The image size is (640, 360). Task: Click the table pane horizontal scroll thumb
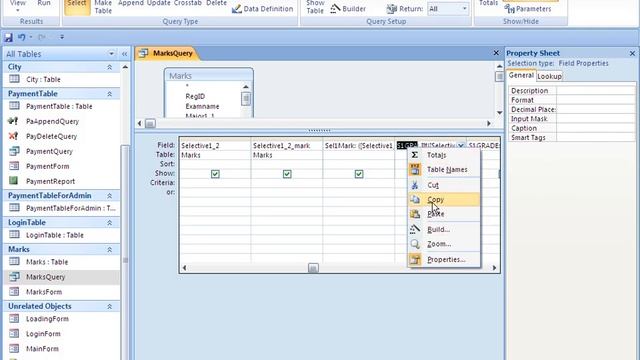(x=150, y=123)
